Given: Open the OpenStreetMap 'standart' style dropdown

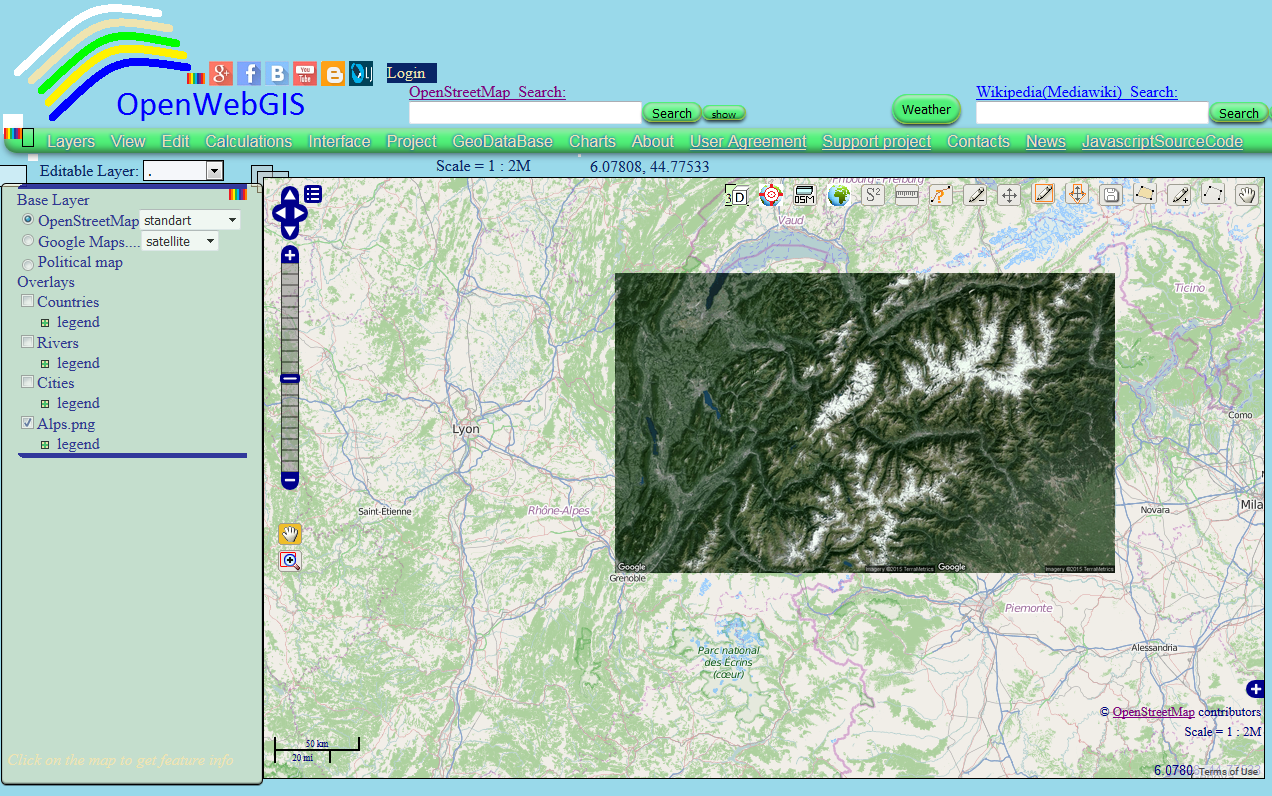Looking at the screenshot, I should 191,219.
